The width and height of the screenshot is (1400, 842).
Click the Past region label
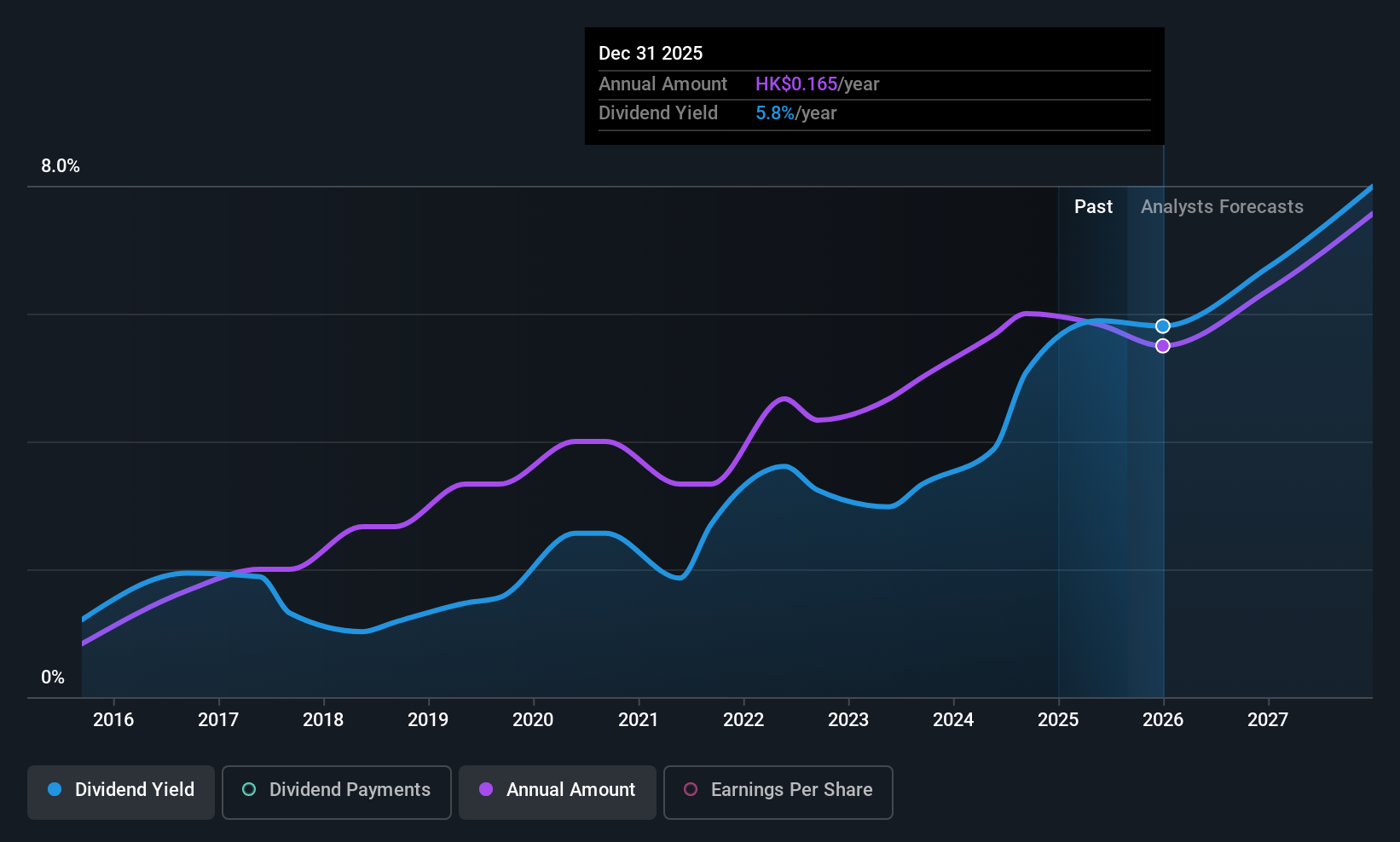pos(1093,207)
